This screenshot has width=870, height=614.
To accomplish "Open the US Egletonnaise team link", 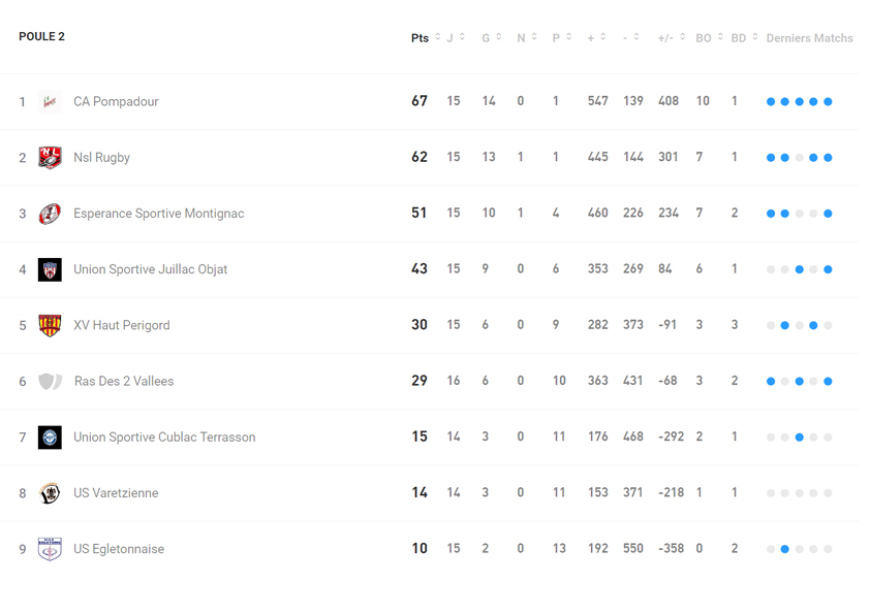I will pos(119,549).
